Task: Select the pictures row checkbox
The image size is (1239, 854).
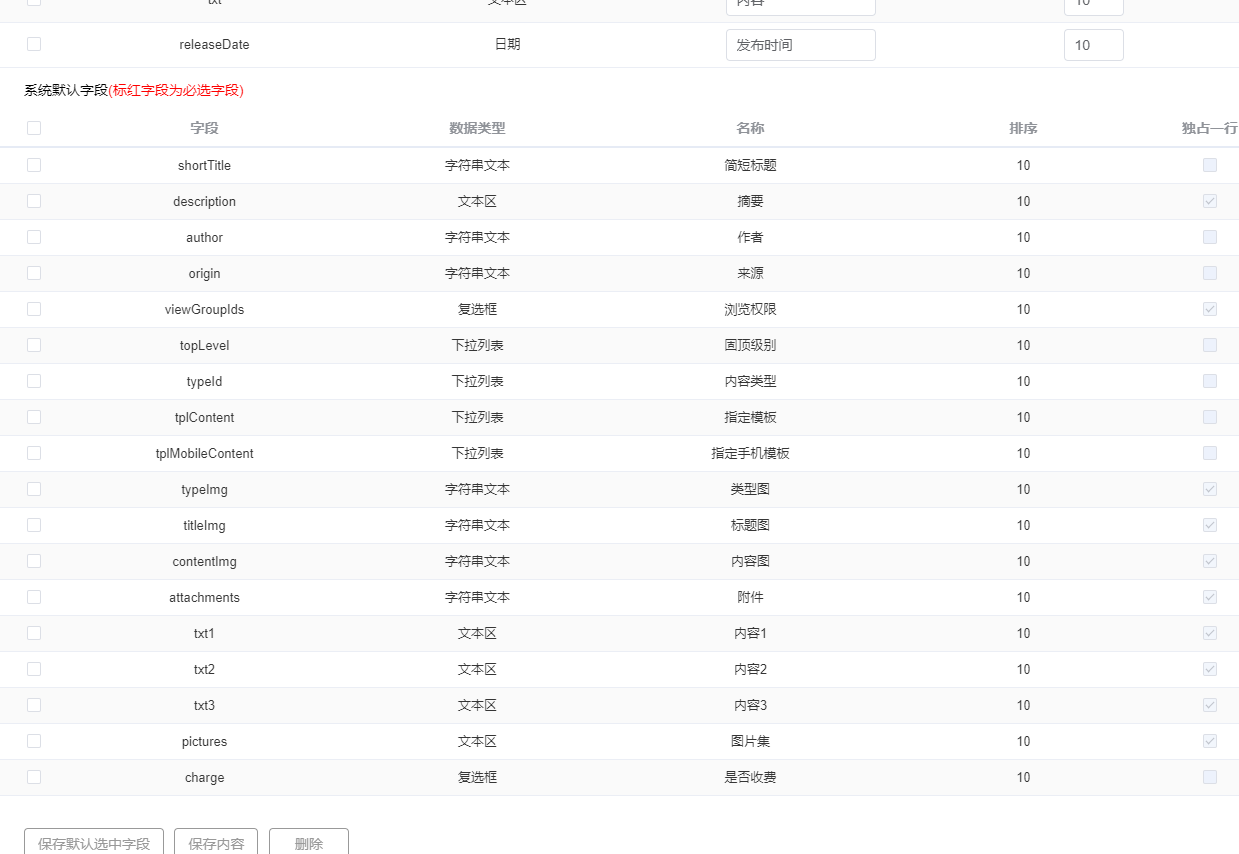Action: [x=34, y=741]
